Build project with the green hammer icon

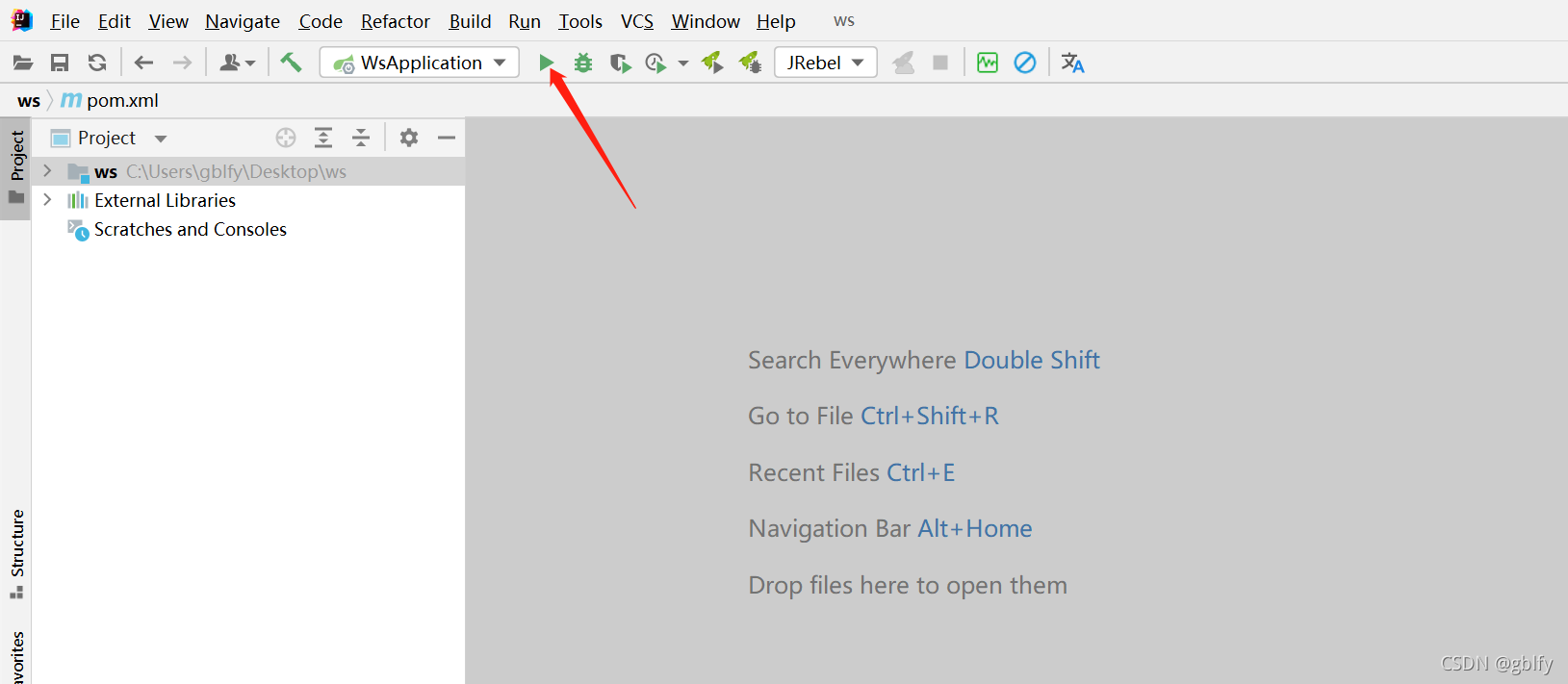pyautogui.click(x=291, y=63)
